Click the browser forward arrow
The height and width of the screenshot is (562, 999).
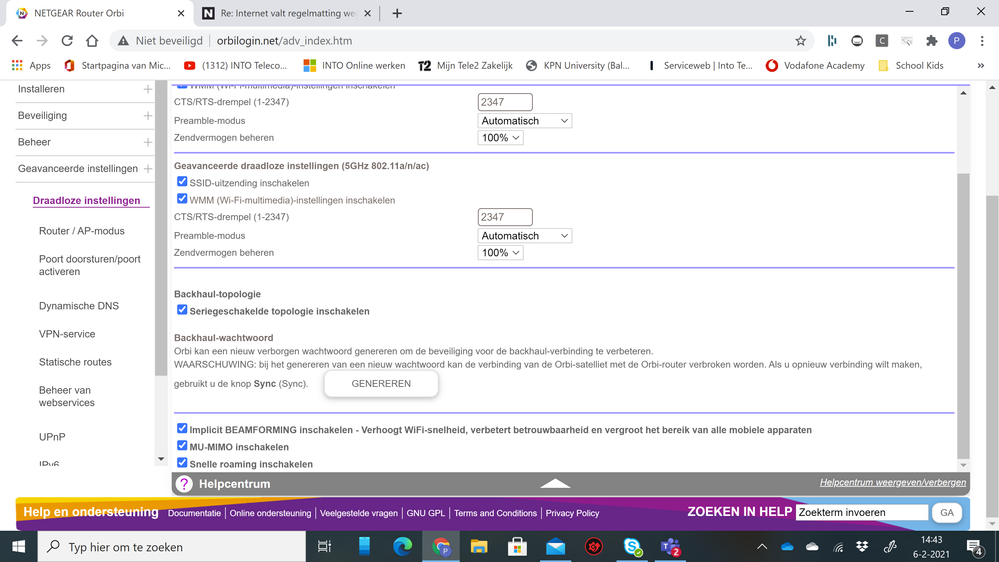click(42, 41)
